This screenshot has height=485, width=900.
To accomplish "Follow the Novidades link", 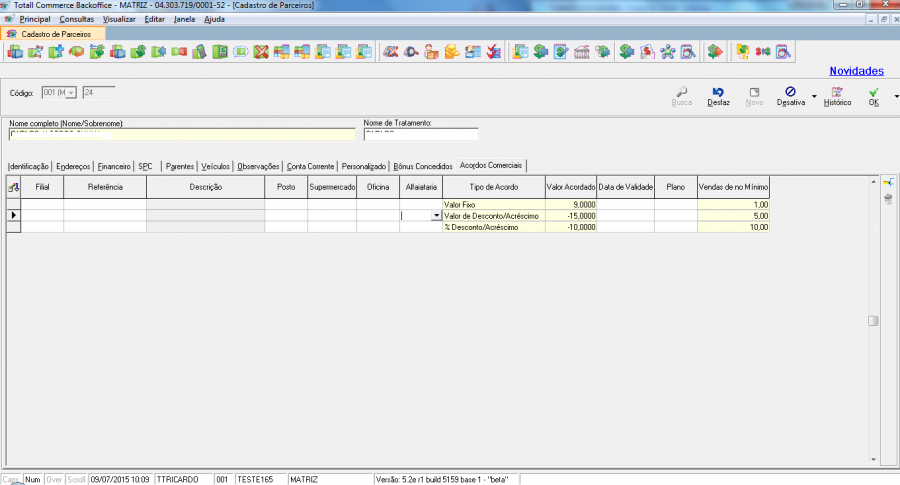I will 856,71.
